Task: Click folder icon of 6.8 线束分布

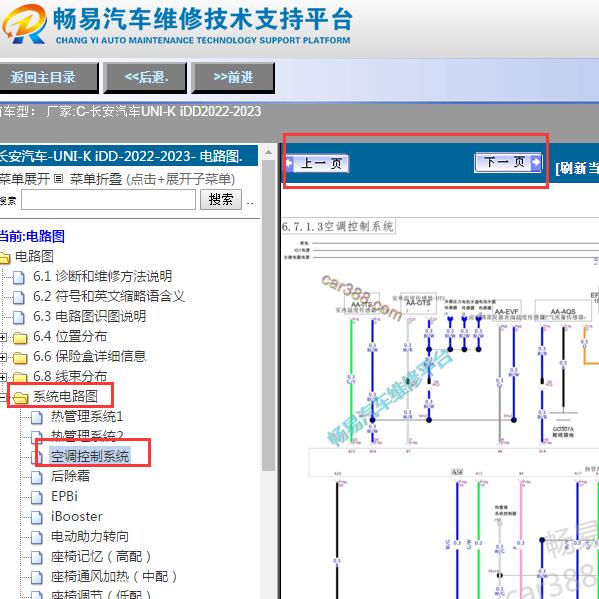Action: (x=20, y=377)
